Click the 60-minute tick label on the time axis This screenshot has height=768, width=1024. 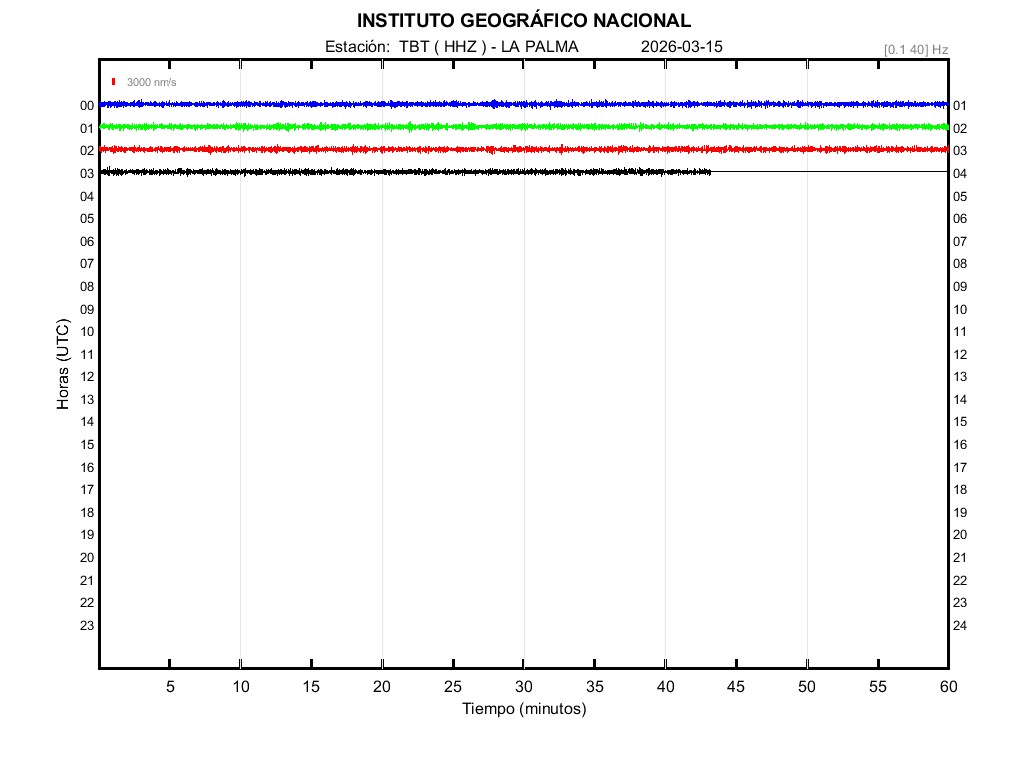pyautogui.click(x=947, y=686)
